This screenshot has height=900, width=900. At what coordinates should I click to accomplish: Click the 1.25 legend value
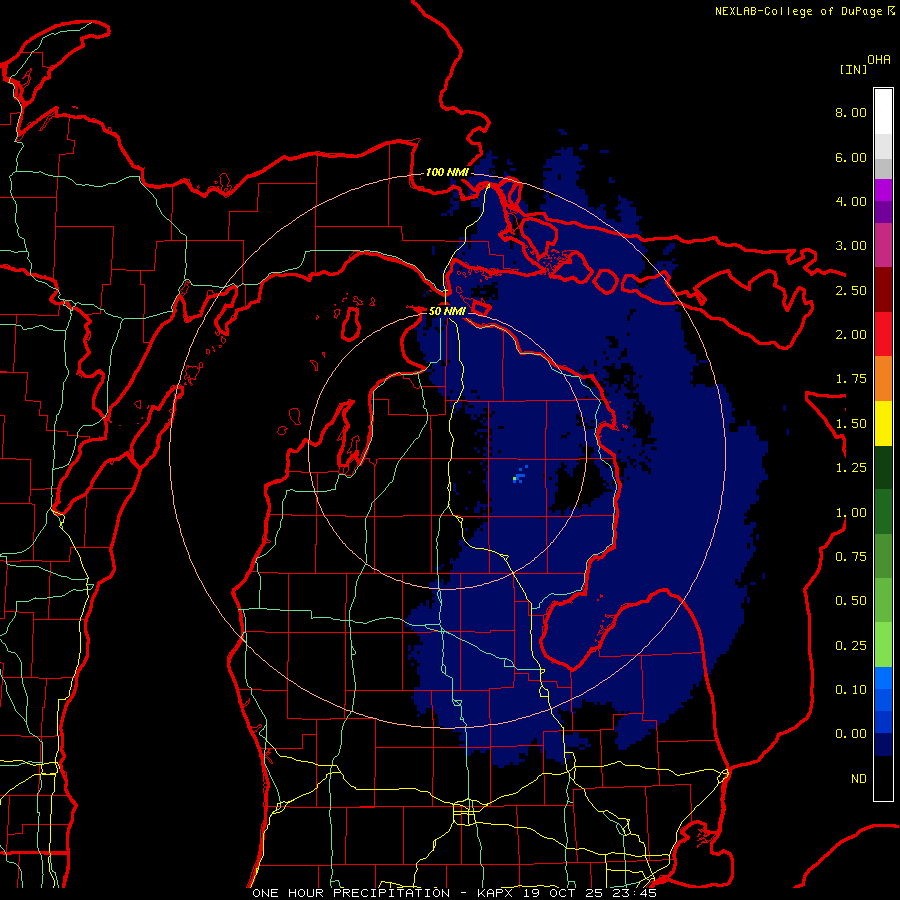(851, 468)
